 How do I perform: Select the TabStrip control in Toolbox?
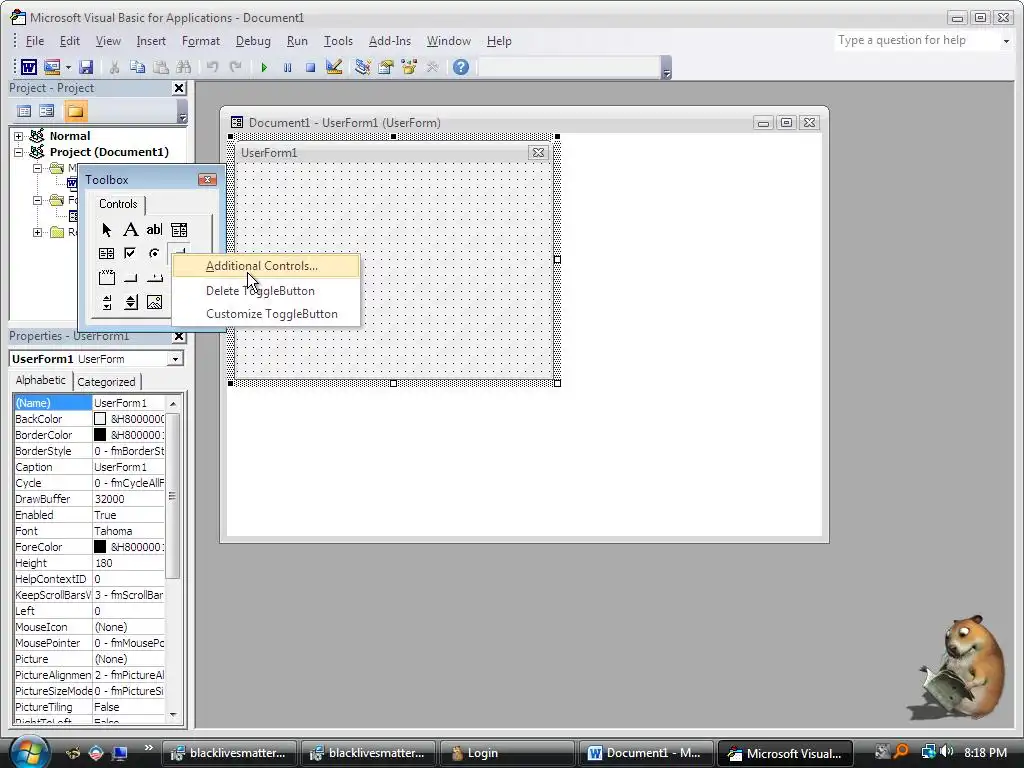point(154,278)
